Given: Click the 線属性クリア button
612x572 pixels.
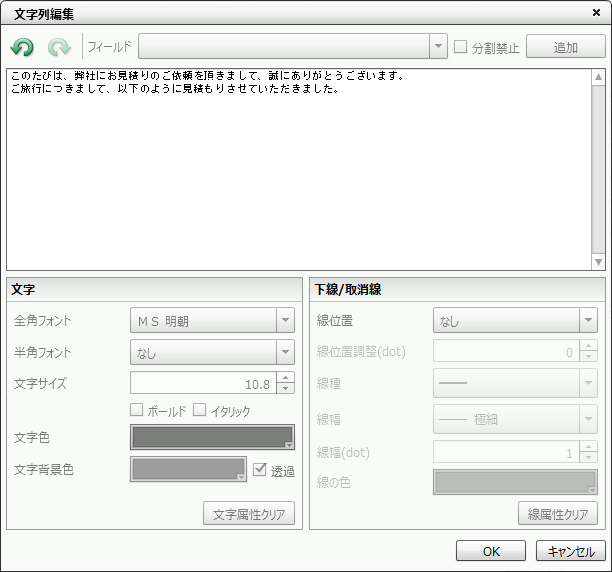Looking at the screenshot, I should pyautogui.click(x=558, y=513).
